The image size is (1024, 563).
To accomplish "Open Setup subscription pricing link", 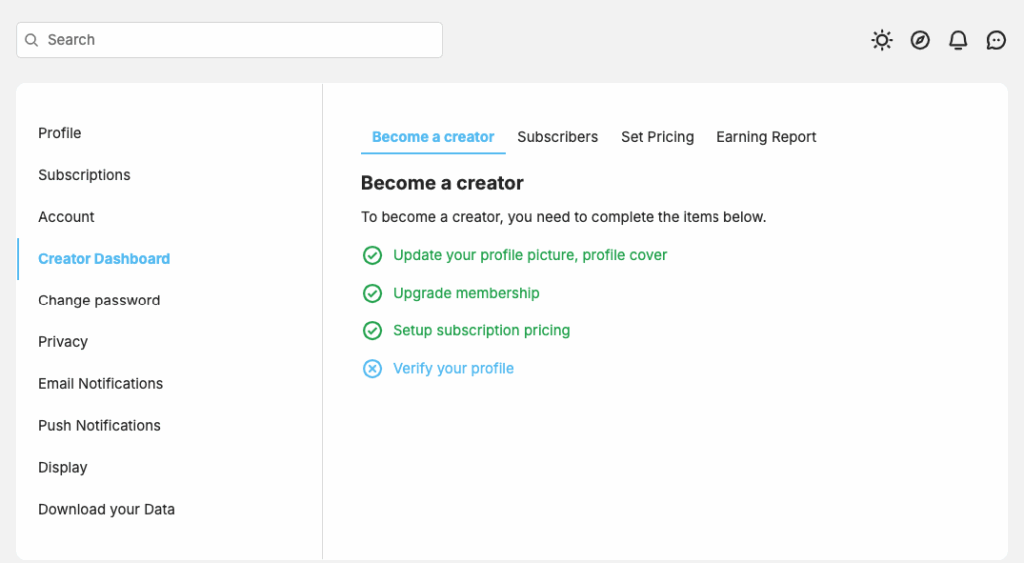I will pyautogui.click(x=481, y=330).
